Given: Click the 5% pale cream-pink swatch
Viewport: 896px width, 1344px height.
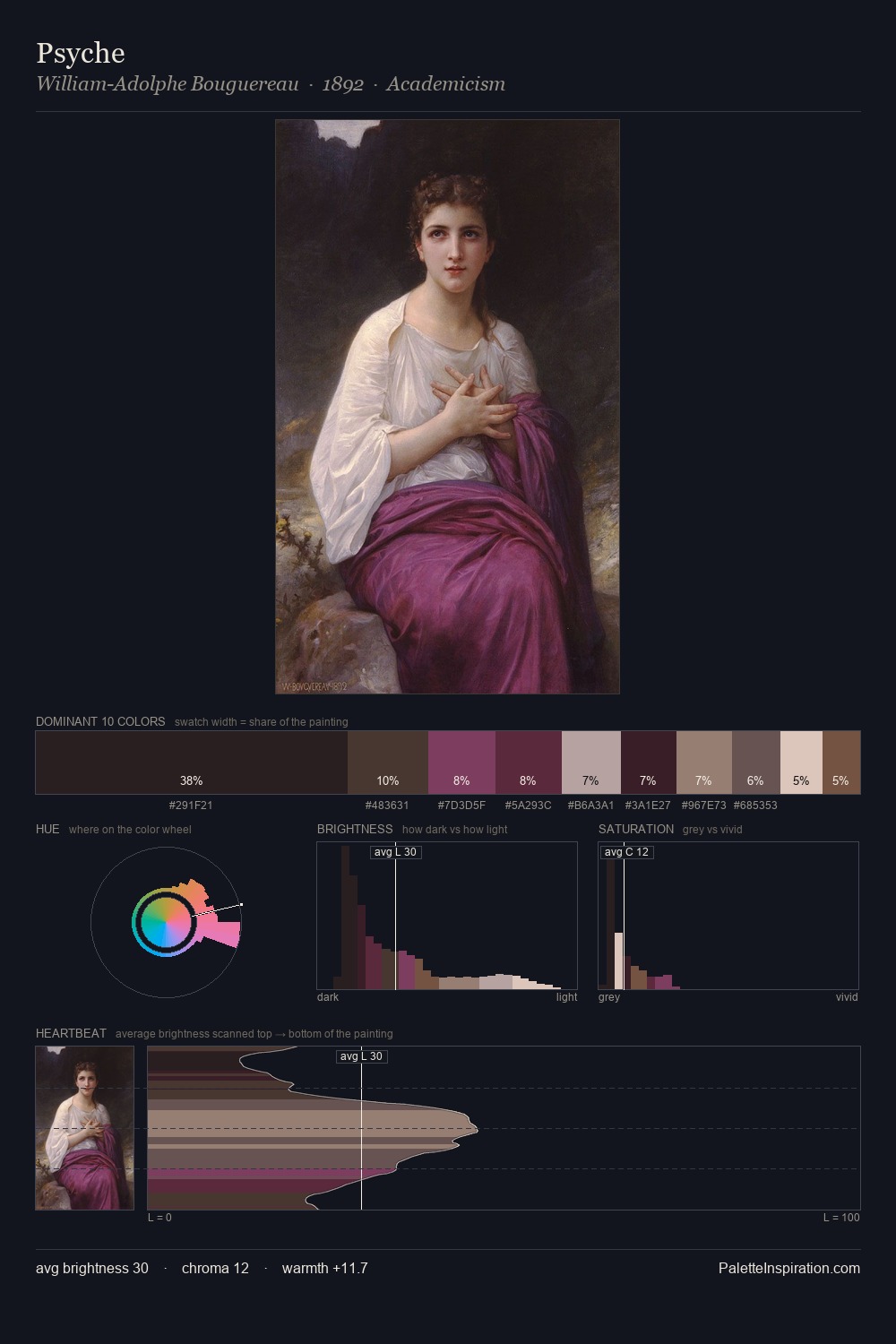Looking at the screenshot, I should tap(801, 762).
